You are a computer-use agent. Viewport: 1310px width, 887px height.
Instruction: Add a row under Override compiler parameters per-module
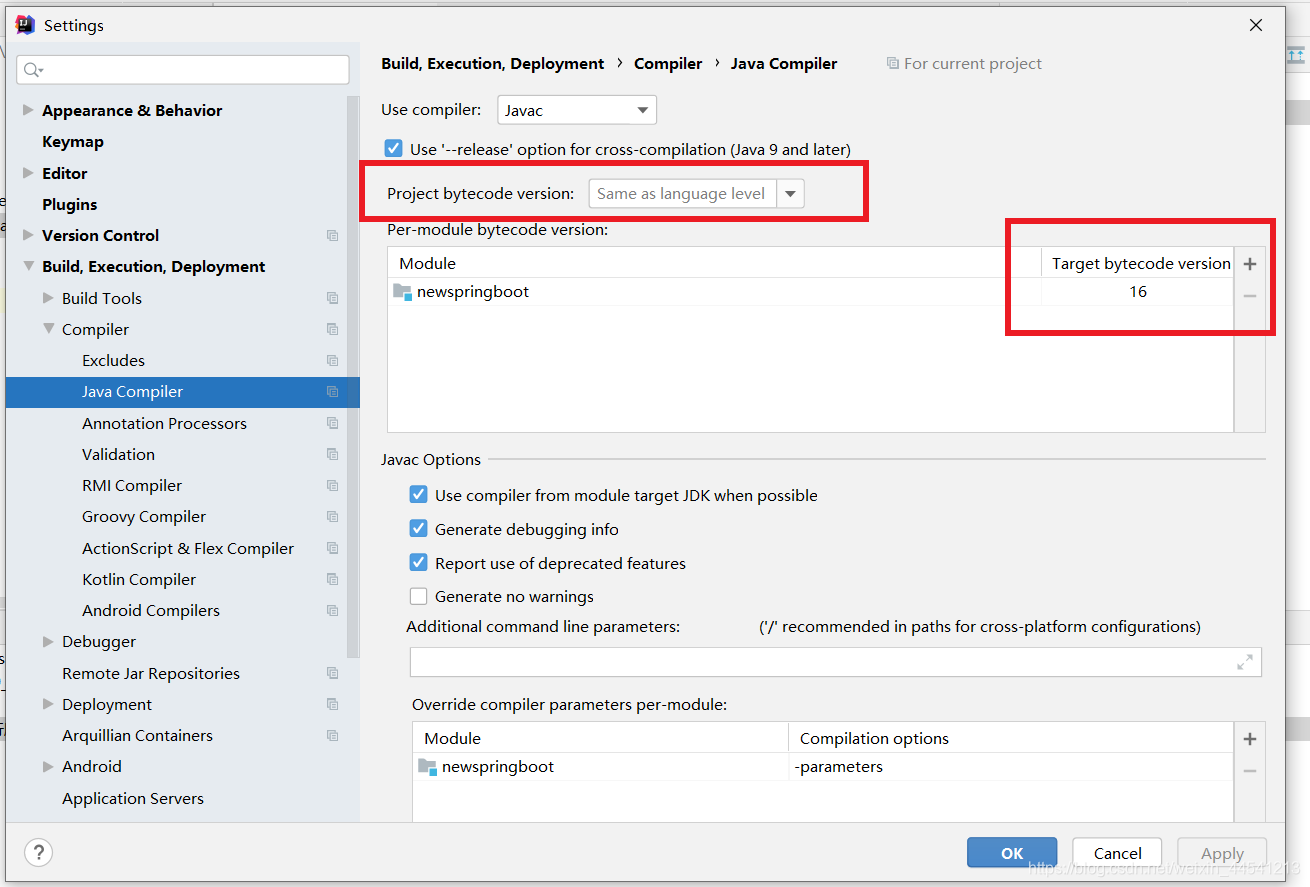[x=1250, y=738]
